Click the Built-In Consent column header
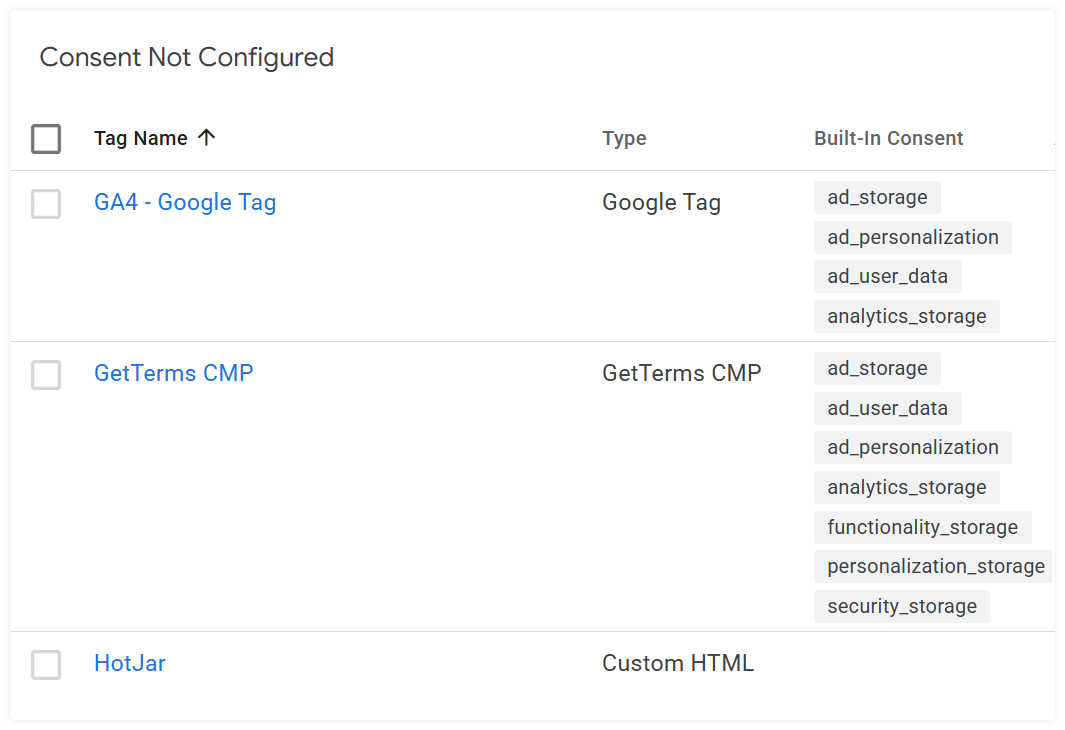1065x730 pixels. coord(888,139)
